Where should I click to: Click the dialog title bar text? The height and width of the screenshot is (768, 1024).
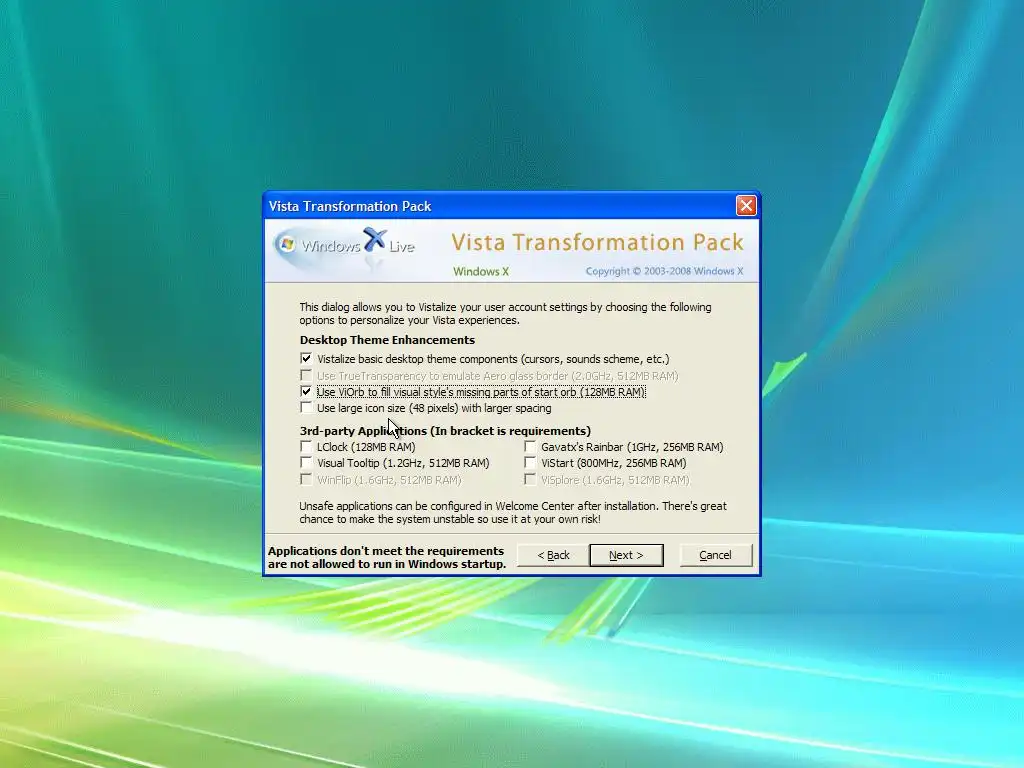click(350, 206)
